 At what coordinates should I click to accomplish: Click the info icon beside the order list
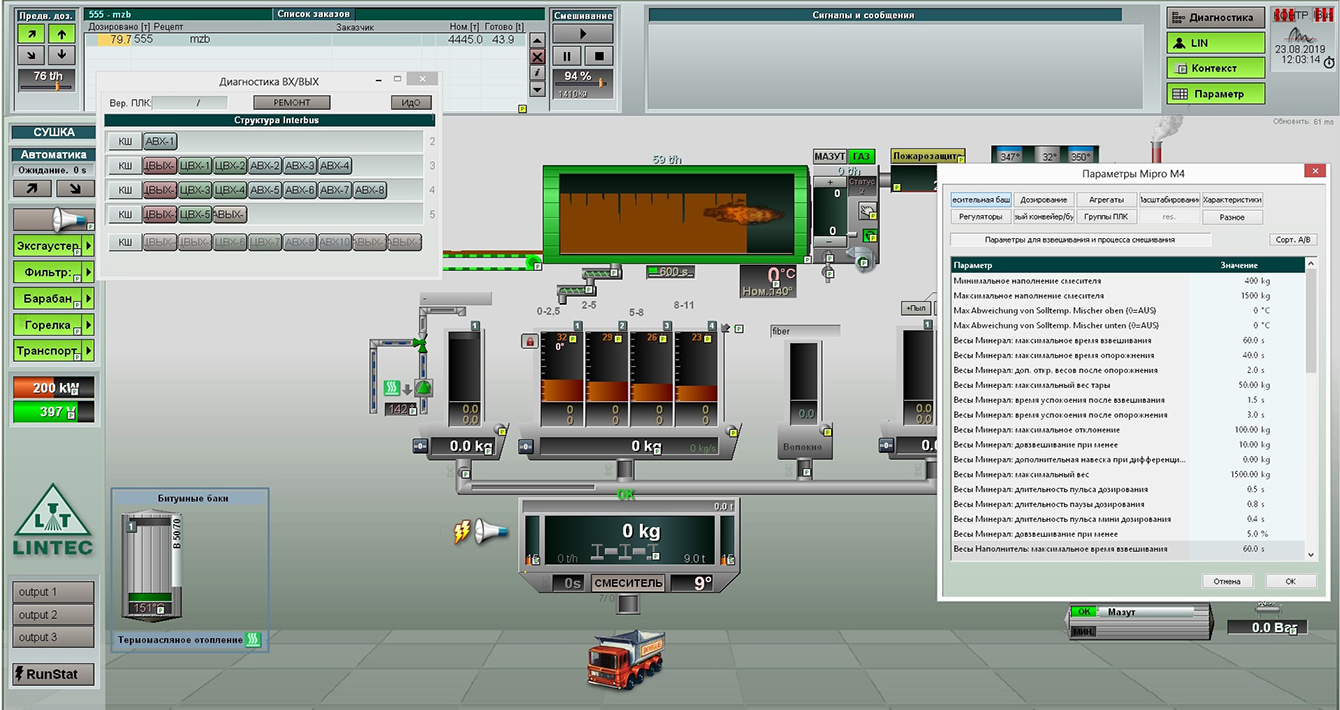coord(537,73)
